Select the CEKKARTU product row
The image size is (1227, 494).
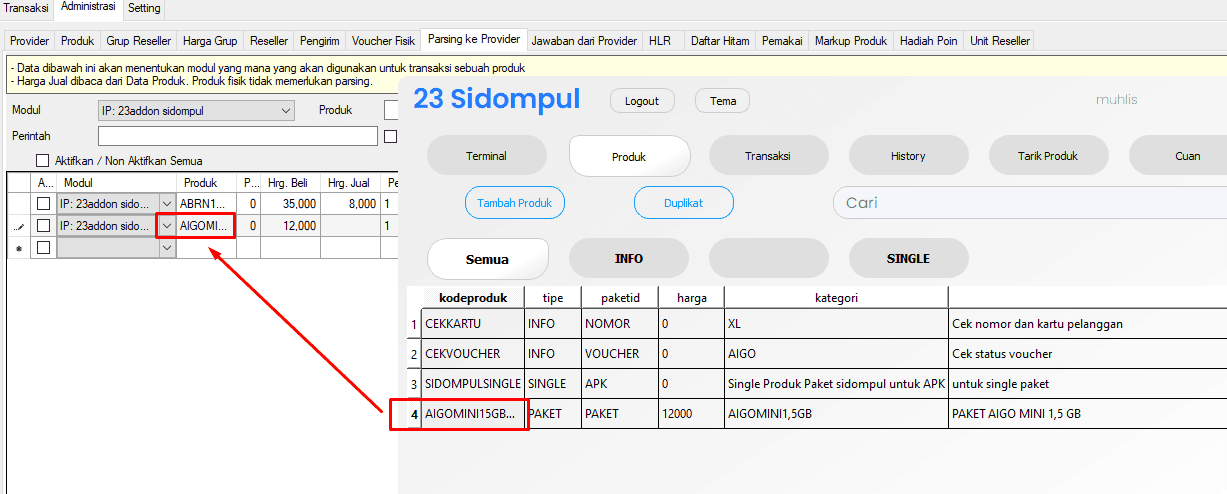click(817, 324)
